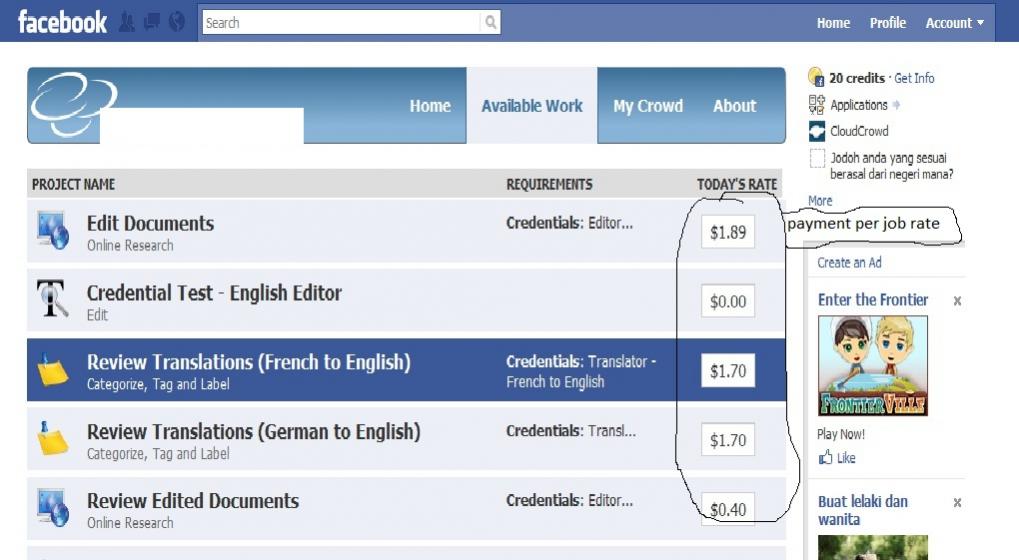Click the More sidebar link

coord(820,201)
